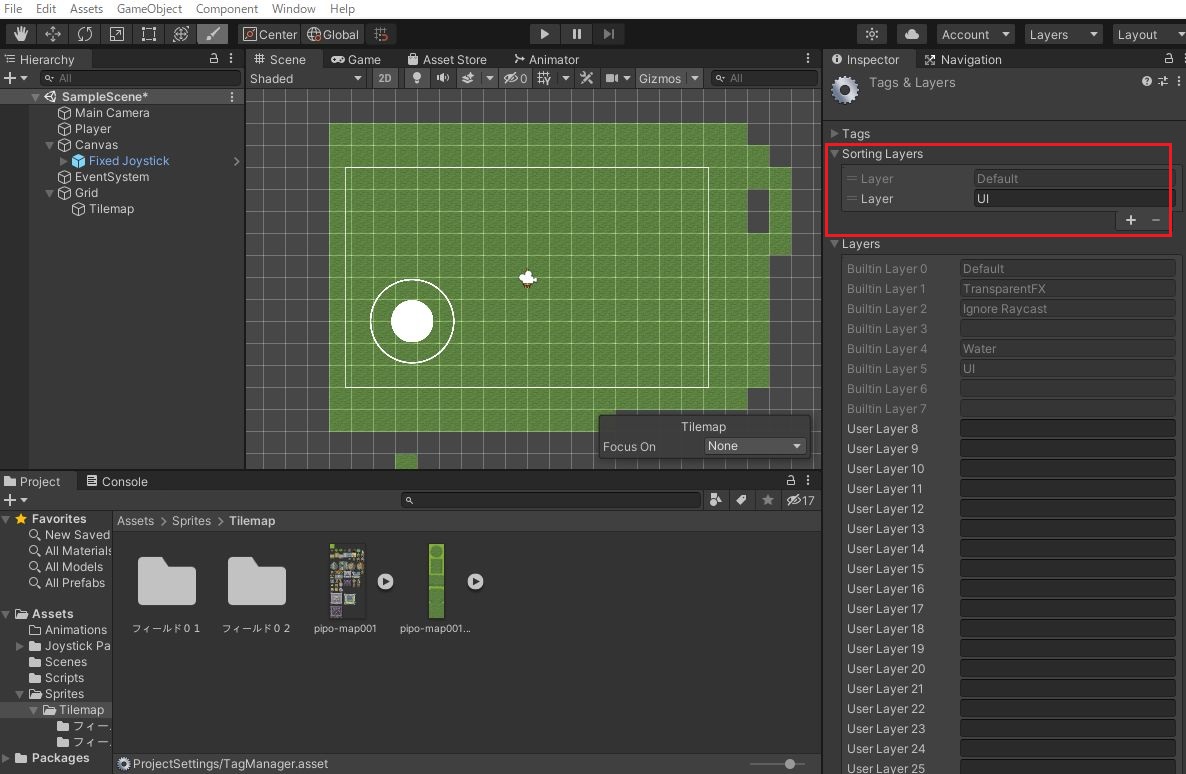Image resolution: width=1186 pixels, height=774 pixels.
Task: Toggle scene effects icon
Action: 468,78
